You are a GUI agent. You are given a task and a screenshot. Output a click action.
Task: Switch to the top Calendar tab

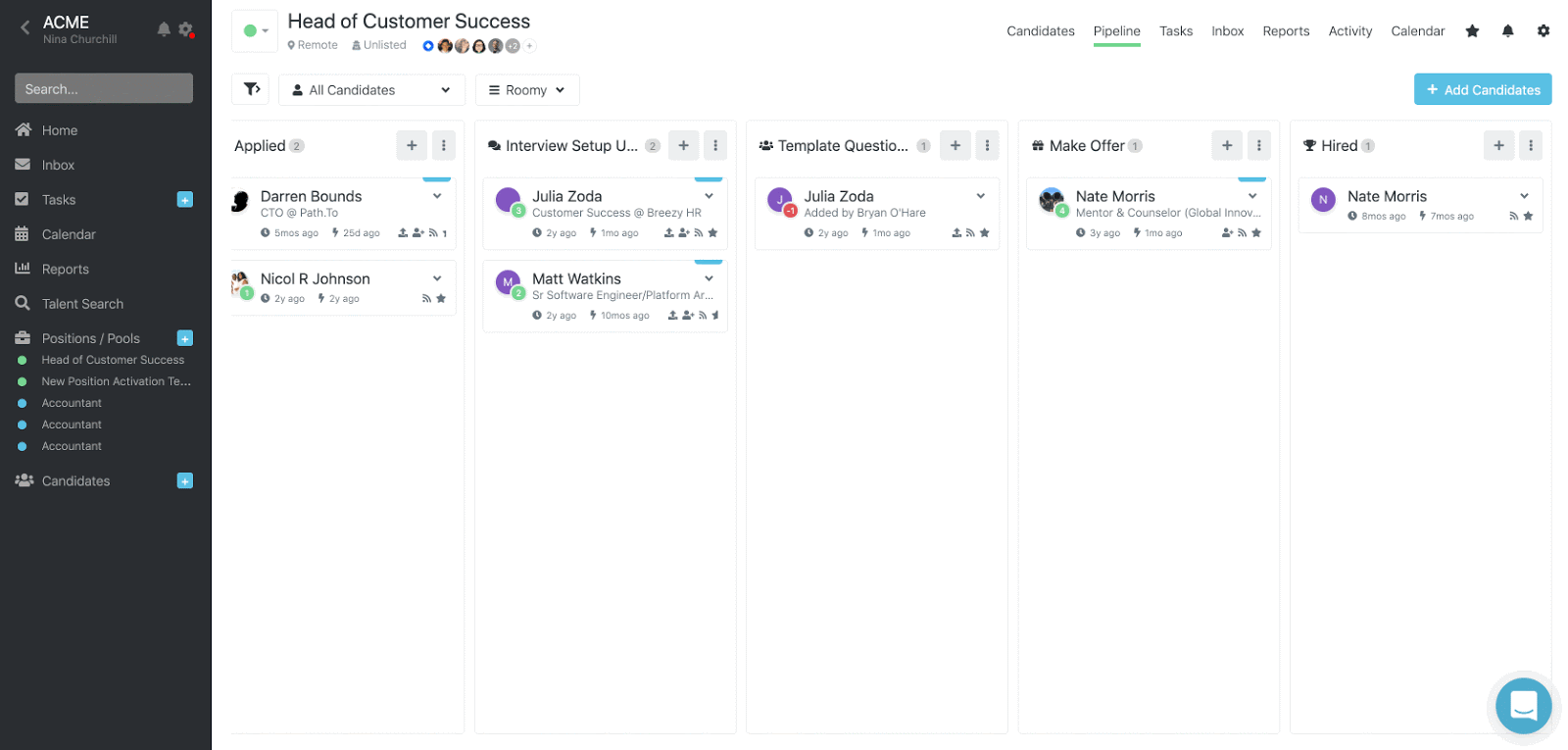click(1417, 31)
